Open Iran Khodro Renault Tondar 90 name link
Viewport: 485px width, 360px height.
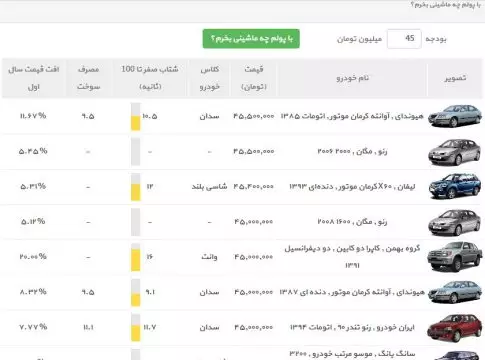tap(352, 328)
